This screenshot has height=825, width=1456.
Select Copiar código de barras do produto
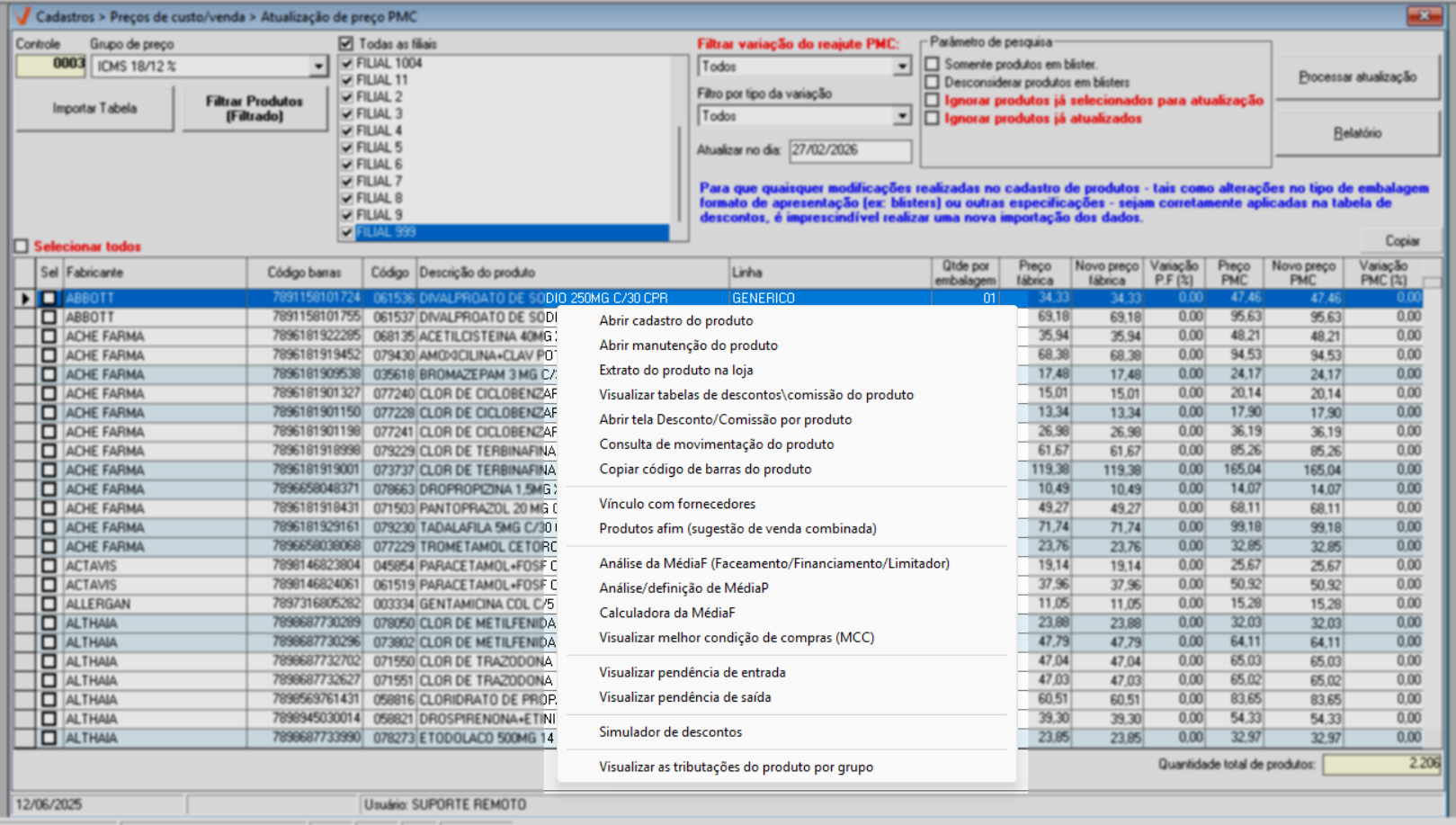click(x=705, y=469)
